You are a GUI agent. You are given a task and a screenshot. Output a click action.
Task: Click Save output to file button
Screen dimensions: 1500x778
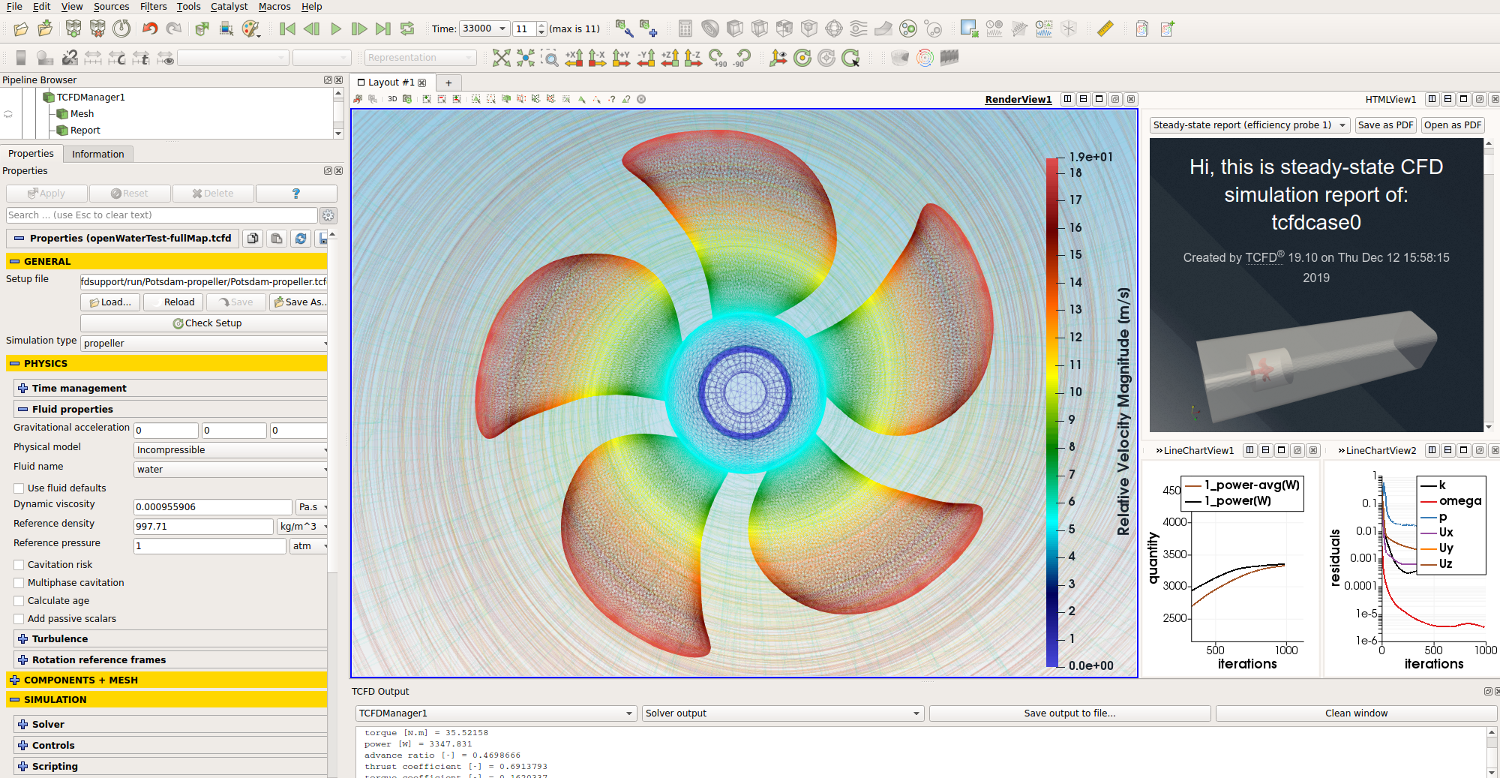coord(1069,713)
